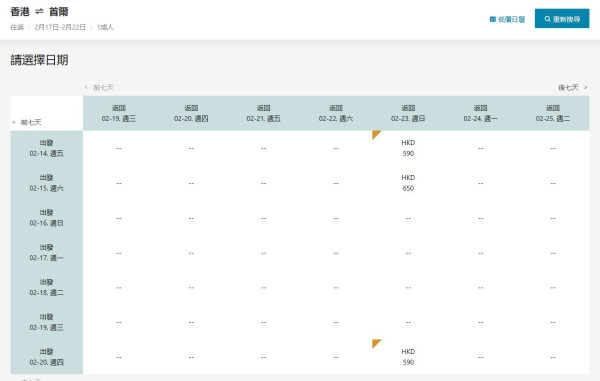Choose HKD 590 fare in the 02-14 departure row
The height and width of the screenshot is (381, 600).
pos(408,148)
